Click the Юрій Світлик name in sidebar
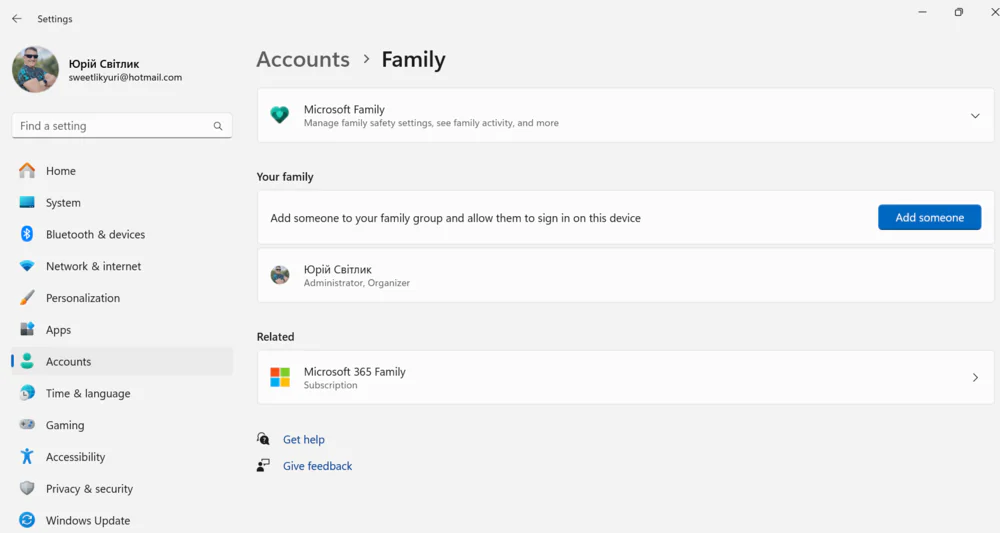1000x533 pixels. click(104, 64)
